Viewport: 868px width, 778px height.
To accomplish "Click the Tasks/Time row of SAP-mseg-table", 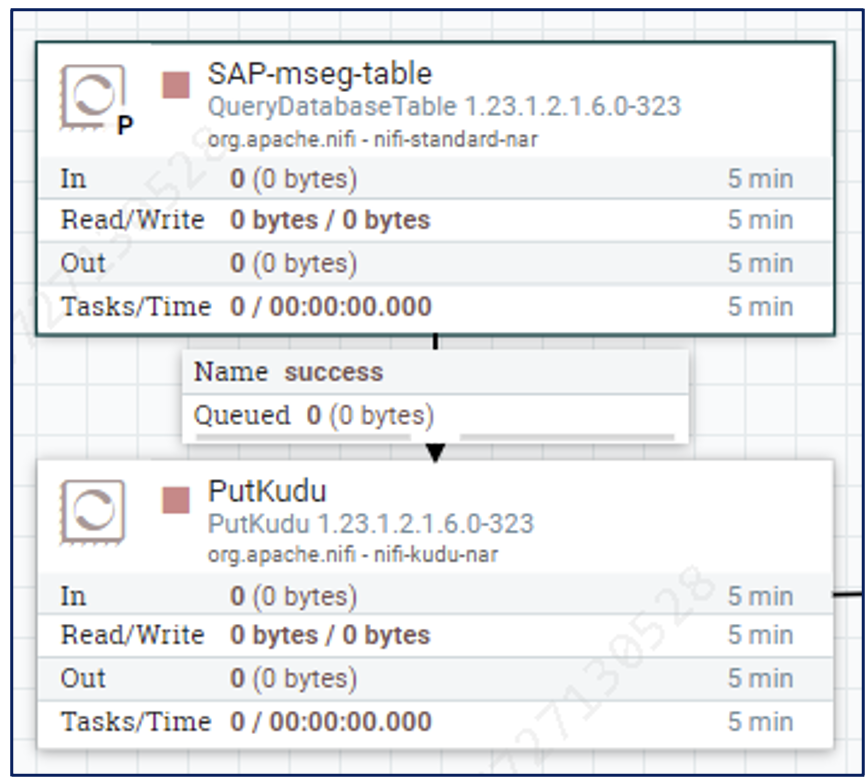I will 436,307.
